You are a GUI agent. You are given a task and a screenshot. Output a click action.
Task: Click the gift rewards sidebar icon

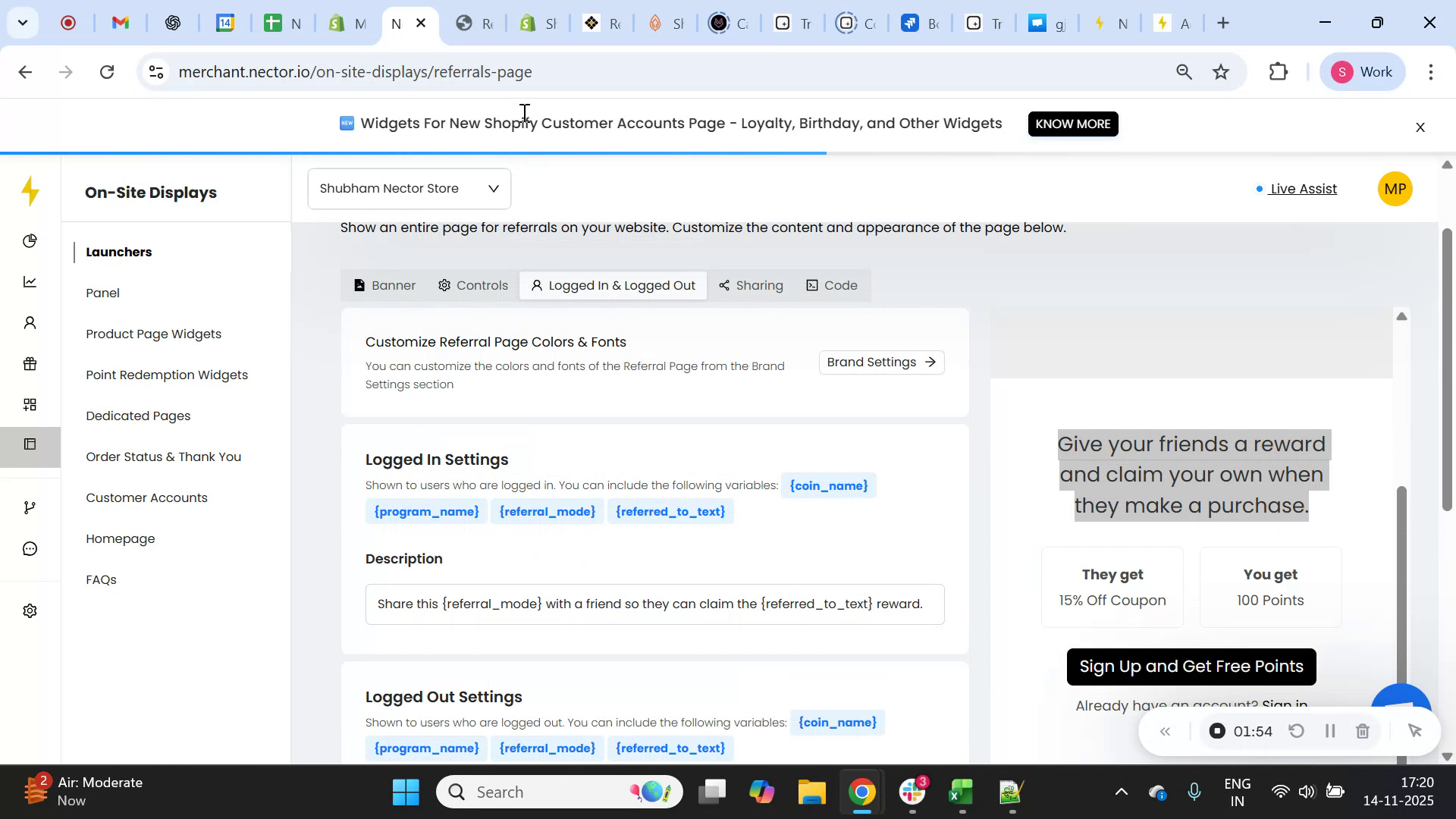pos(30,363)
